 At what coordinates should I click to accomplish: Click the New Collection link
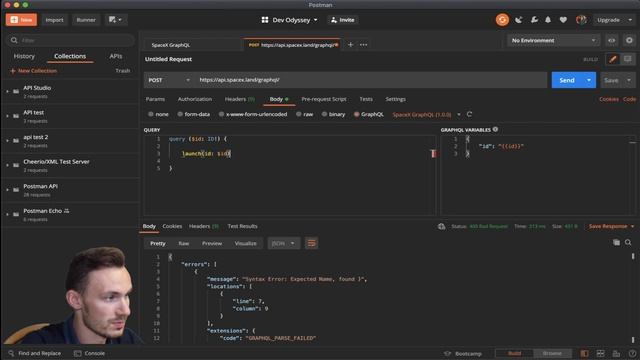33,71
